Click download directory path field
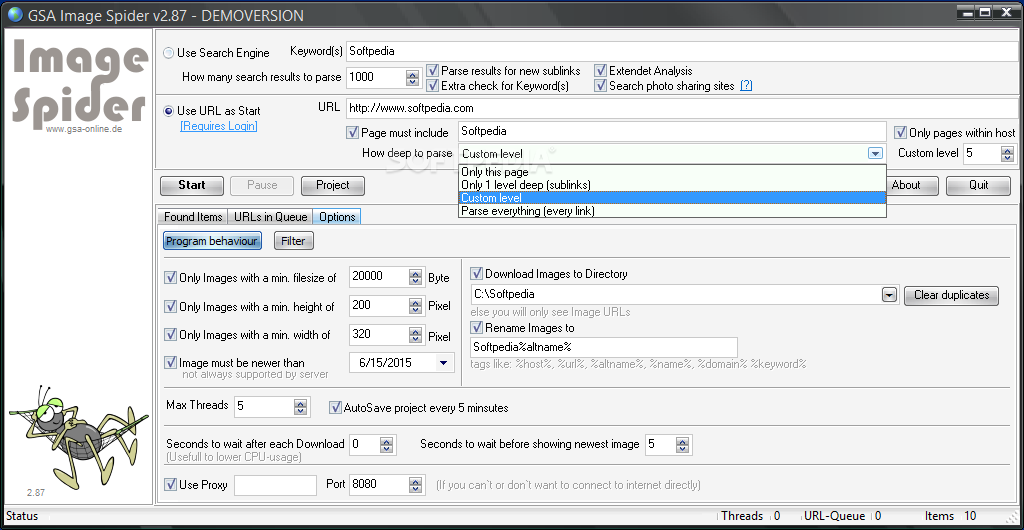 coord(676,295)
